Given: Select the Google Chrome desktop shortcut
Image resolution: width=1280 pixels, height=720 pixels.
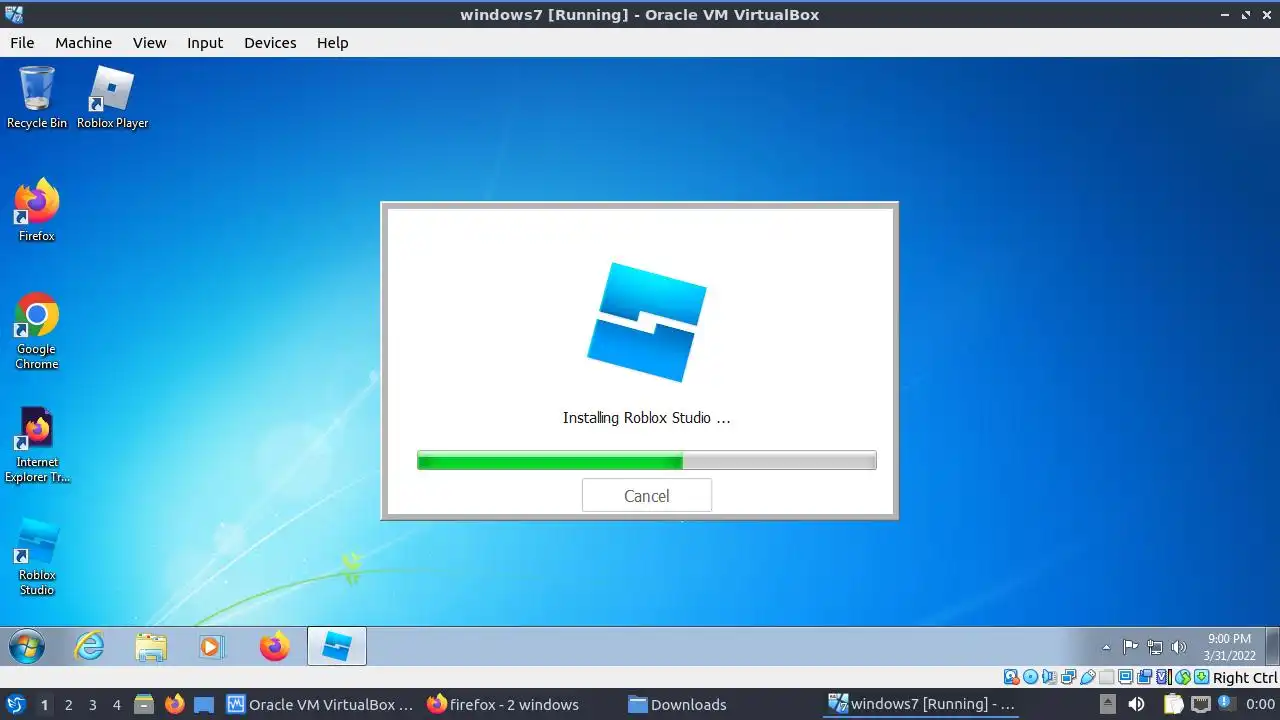Looking at the screenshot, I should [37, 331].
